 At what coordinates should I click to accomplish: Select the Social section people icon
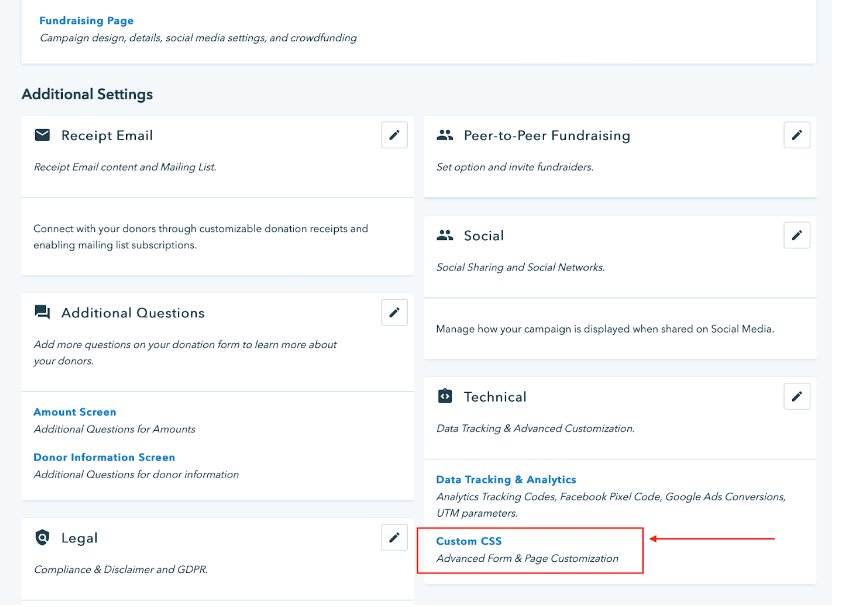point(445,236)
